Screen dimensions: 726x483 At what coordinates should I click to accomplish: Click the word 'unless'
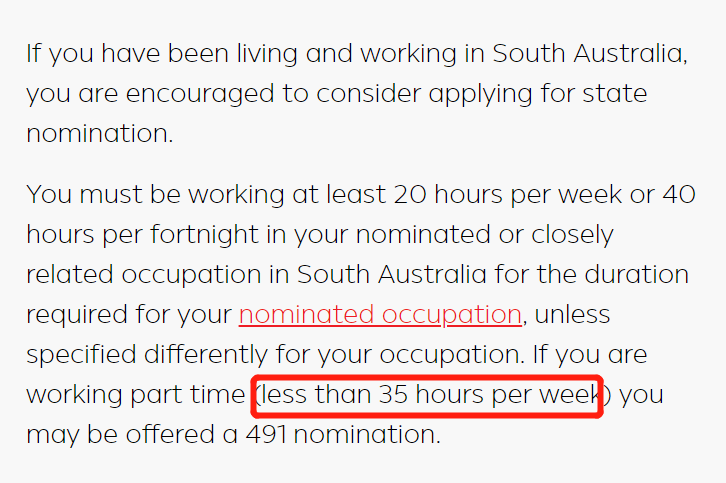[x=573, y=315]
